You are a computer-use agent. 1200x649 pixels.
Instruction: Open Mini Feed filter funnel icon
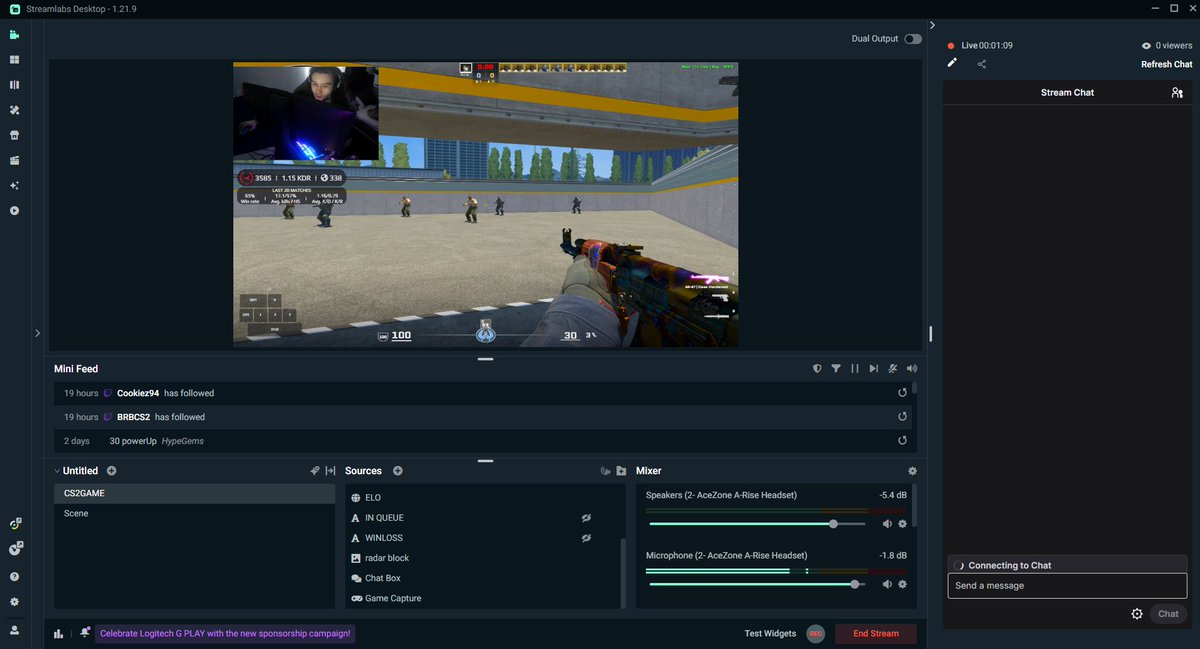click(x=836, y=369)
